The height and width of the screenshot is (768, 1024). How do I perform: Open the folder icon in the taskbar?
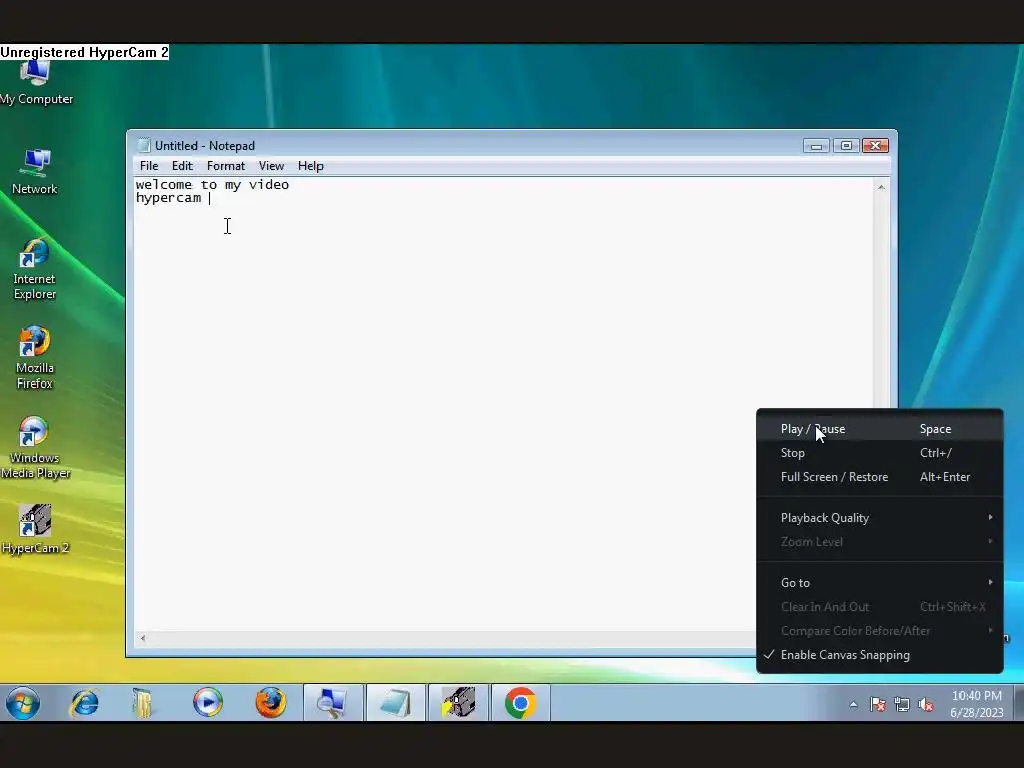142,703
